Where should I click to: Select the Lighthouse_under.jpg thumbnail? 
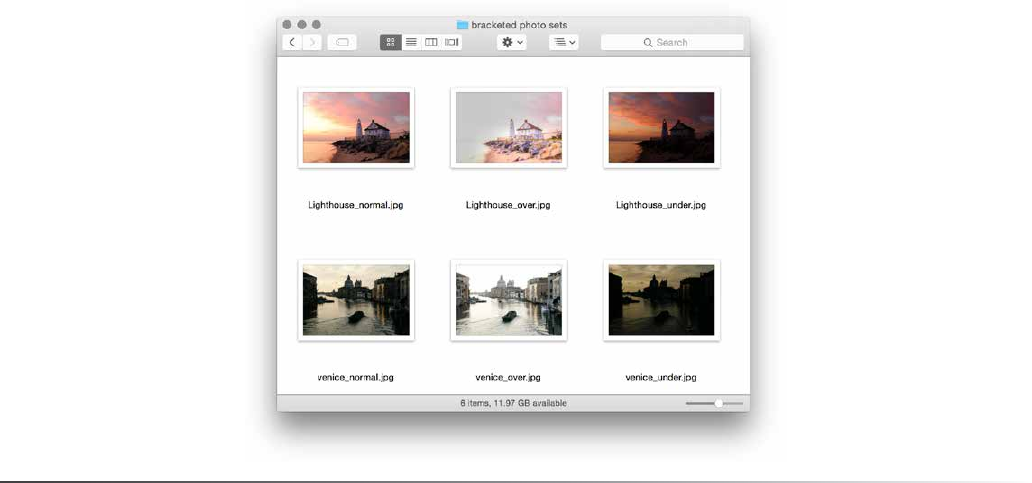[x=661, y=127]
